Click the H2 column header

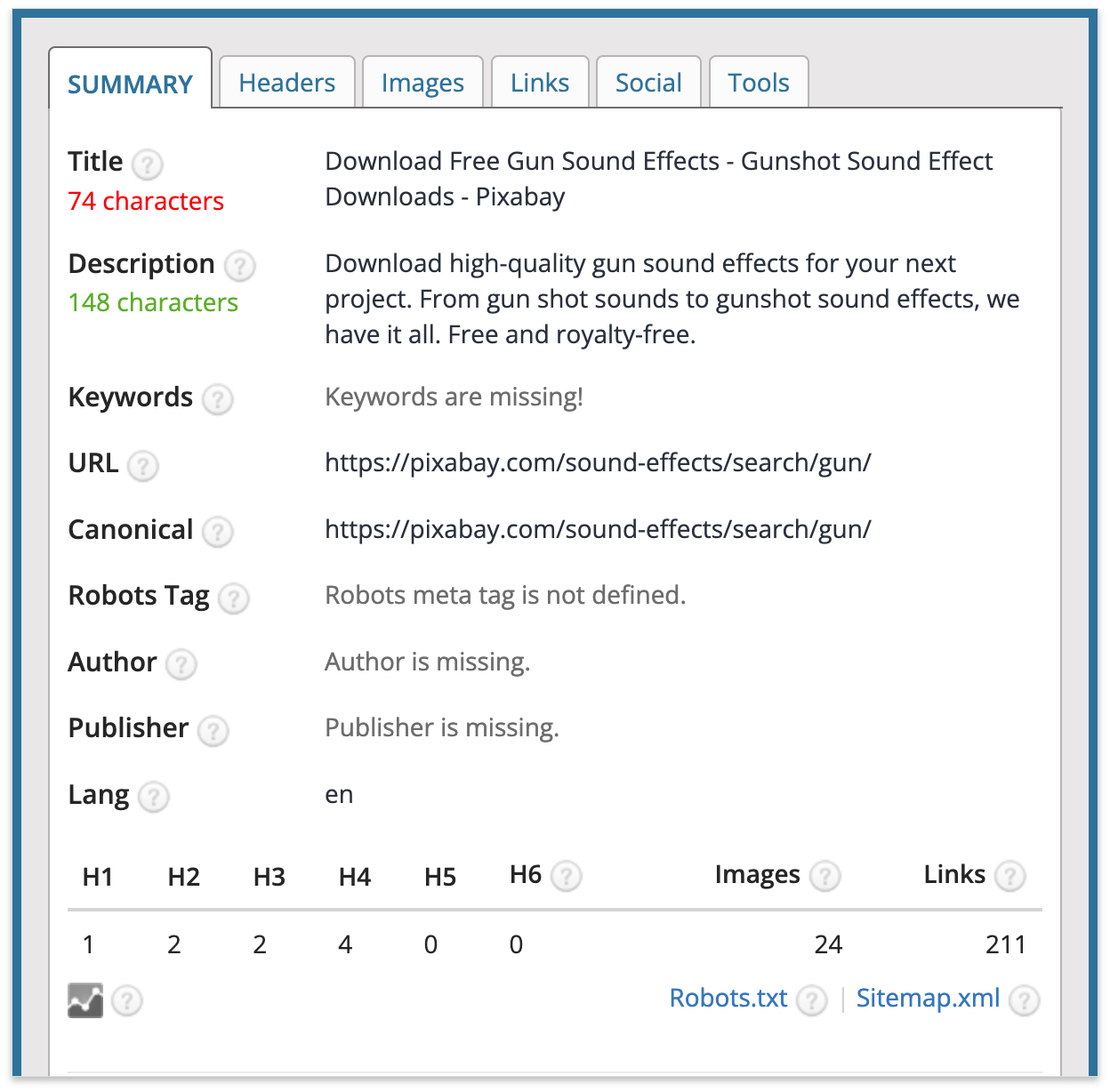point(183,877)
